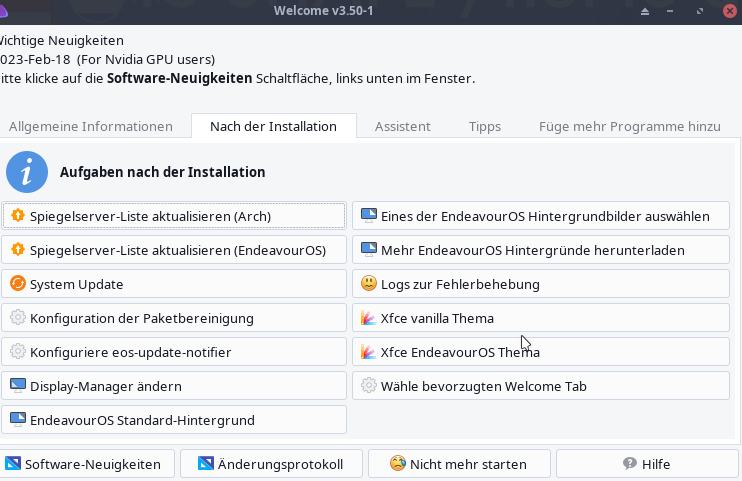Click the Aufgaben nach der Installation heading
Viewport: 742px width, 481px height.
click(162, 172)
